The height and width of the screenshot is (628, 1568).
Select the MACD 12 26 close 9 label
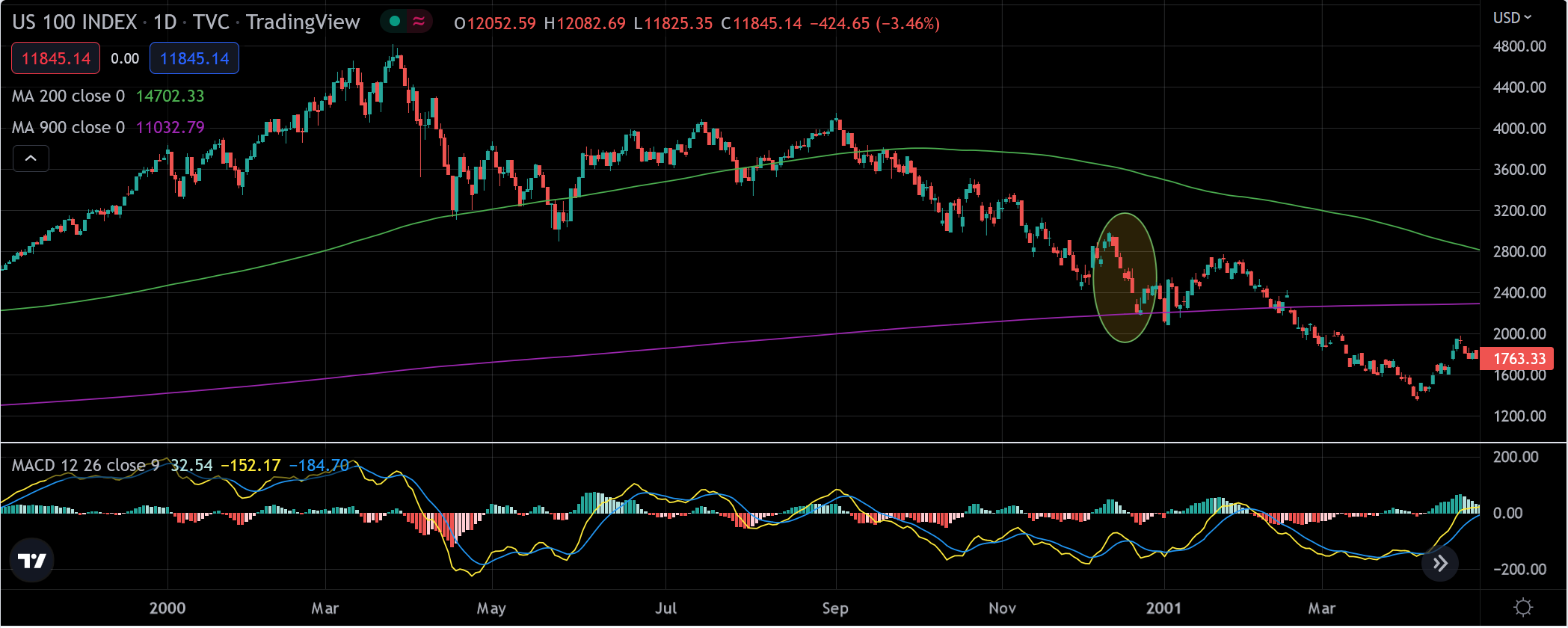[86, 465]
